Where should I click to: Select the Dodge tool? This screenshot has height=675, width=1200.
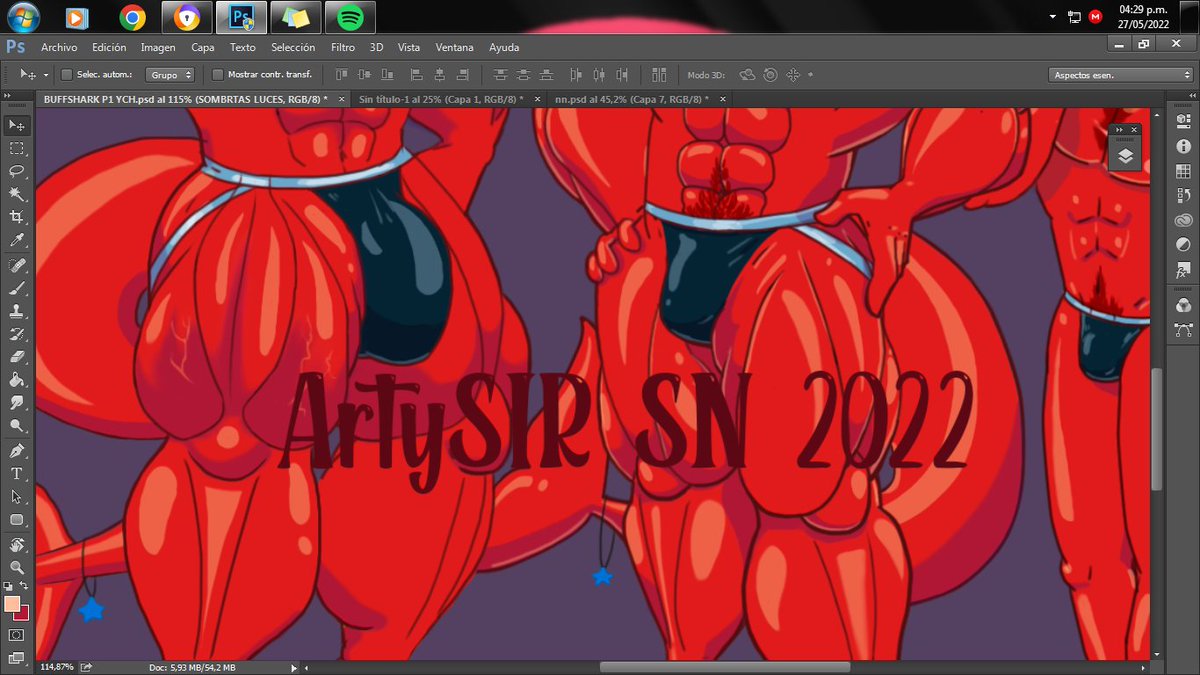(17, 426)
